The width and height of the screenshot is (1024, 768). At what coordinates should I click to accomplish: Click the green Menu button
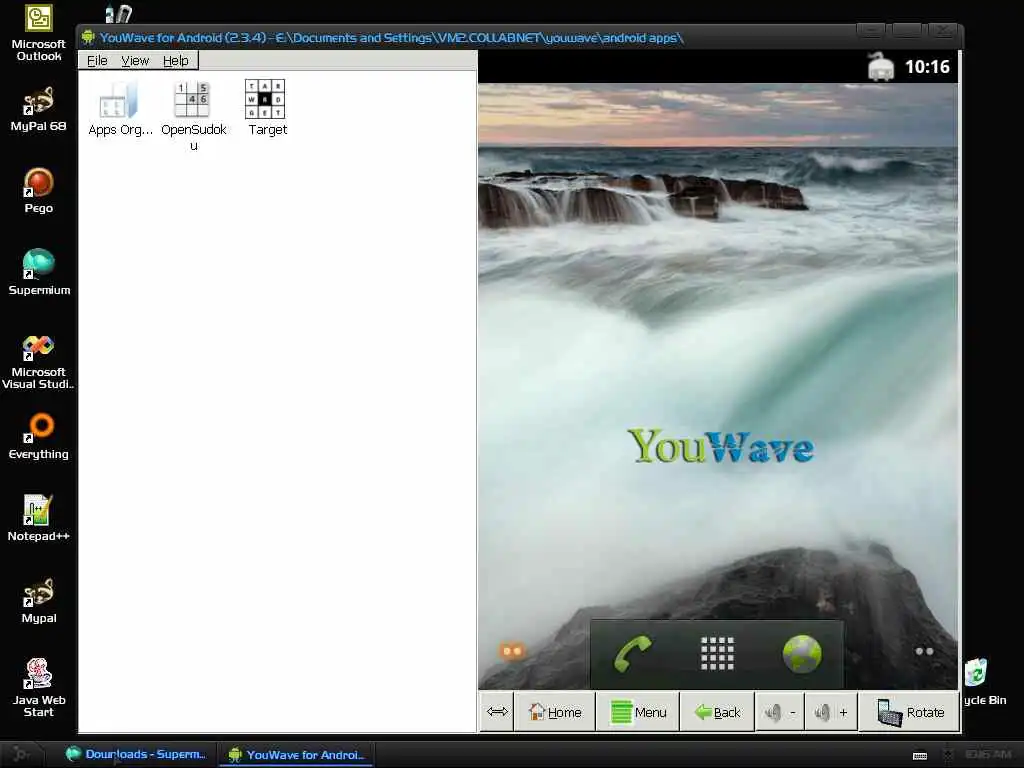point(638,712)
